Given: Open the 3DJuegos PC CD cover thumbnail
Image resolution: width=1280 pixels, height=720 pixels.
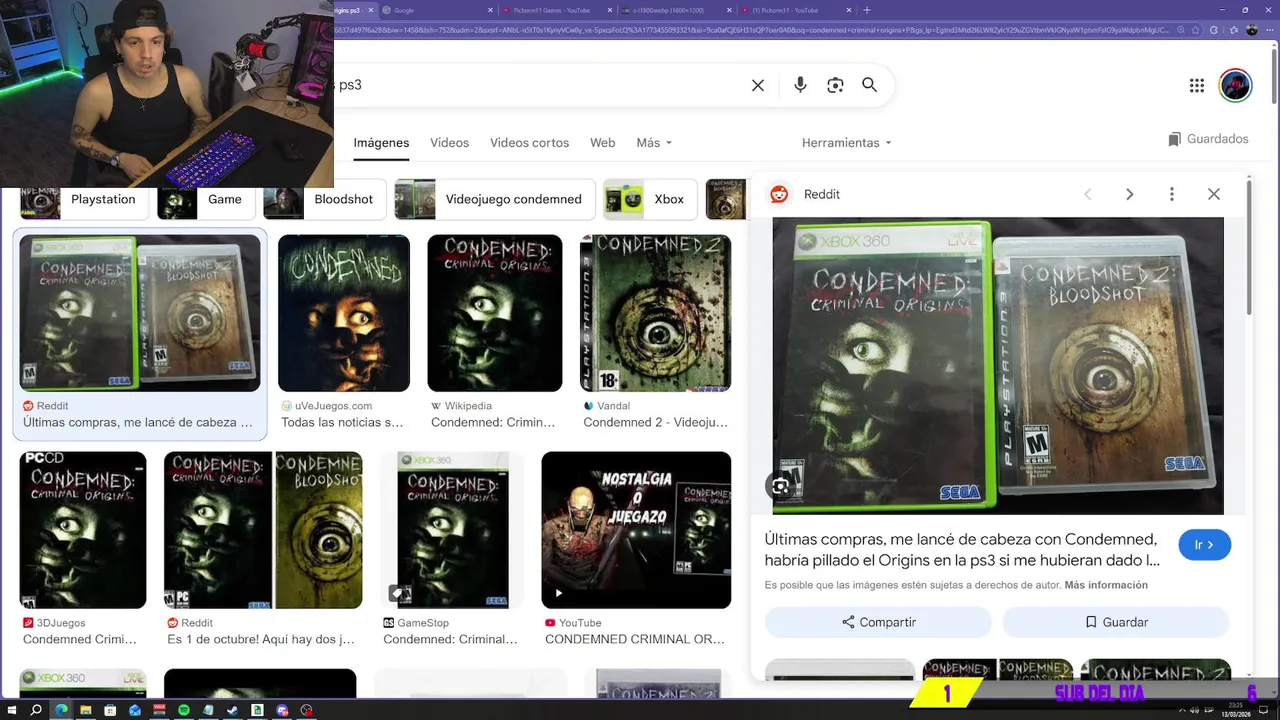Looking at the screenshot, I should point(83,530).
